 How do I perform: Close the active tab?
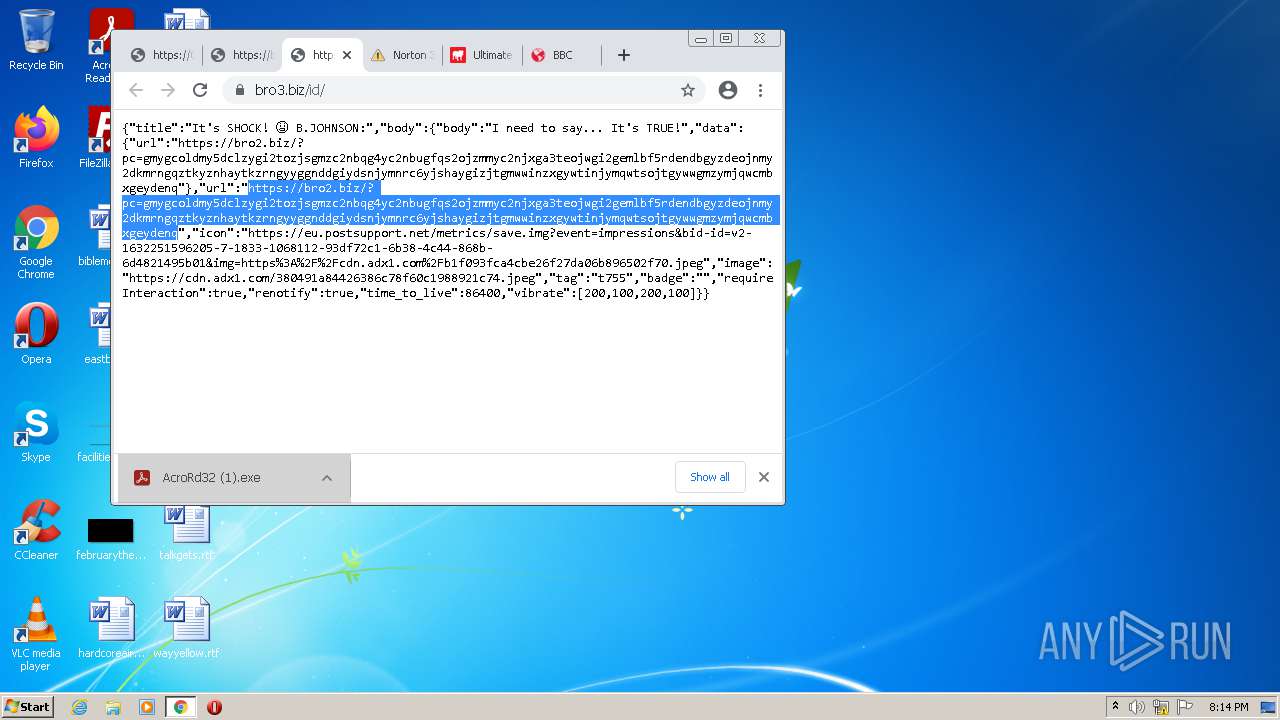pyautogui.click(x=347, y=55)
